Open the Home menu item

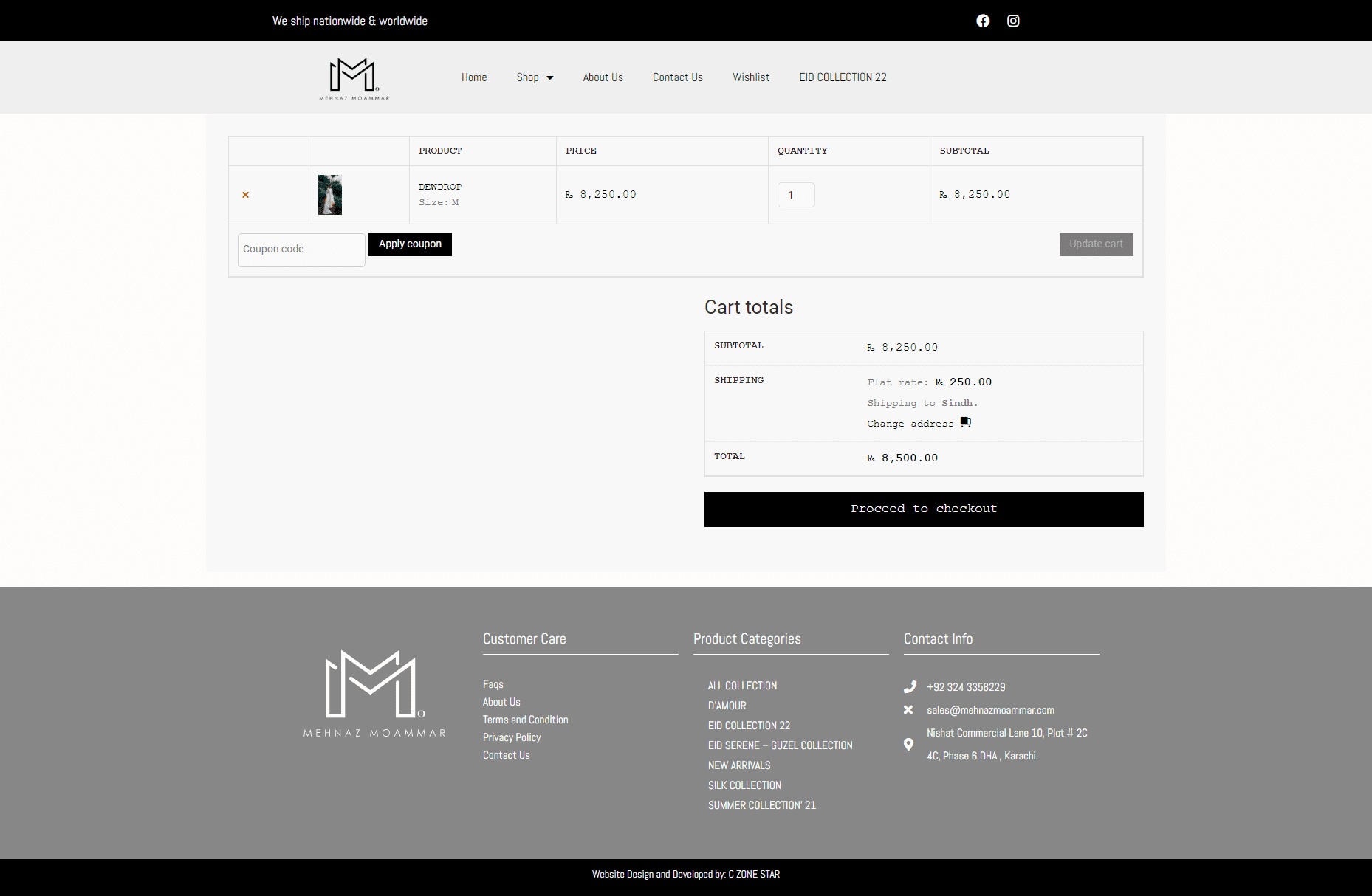pos(474,77)
